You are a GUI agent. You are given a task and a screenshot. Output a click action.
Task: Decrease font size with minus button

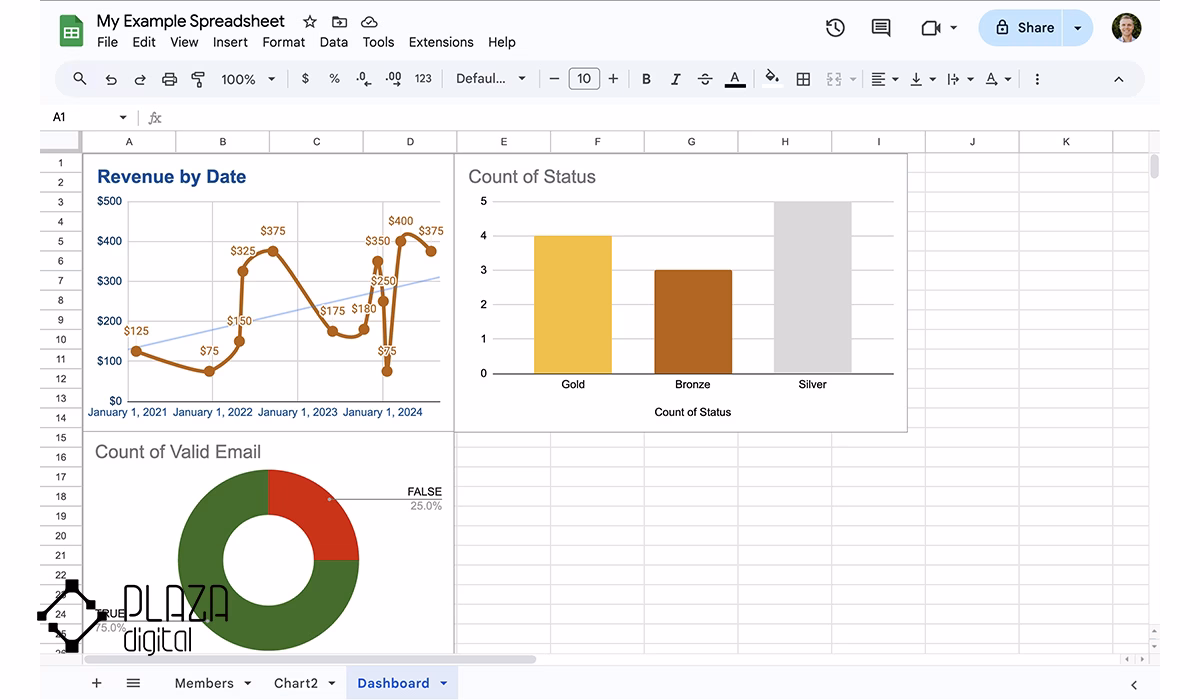tap(554, 79)
